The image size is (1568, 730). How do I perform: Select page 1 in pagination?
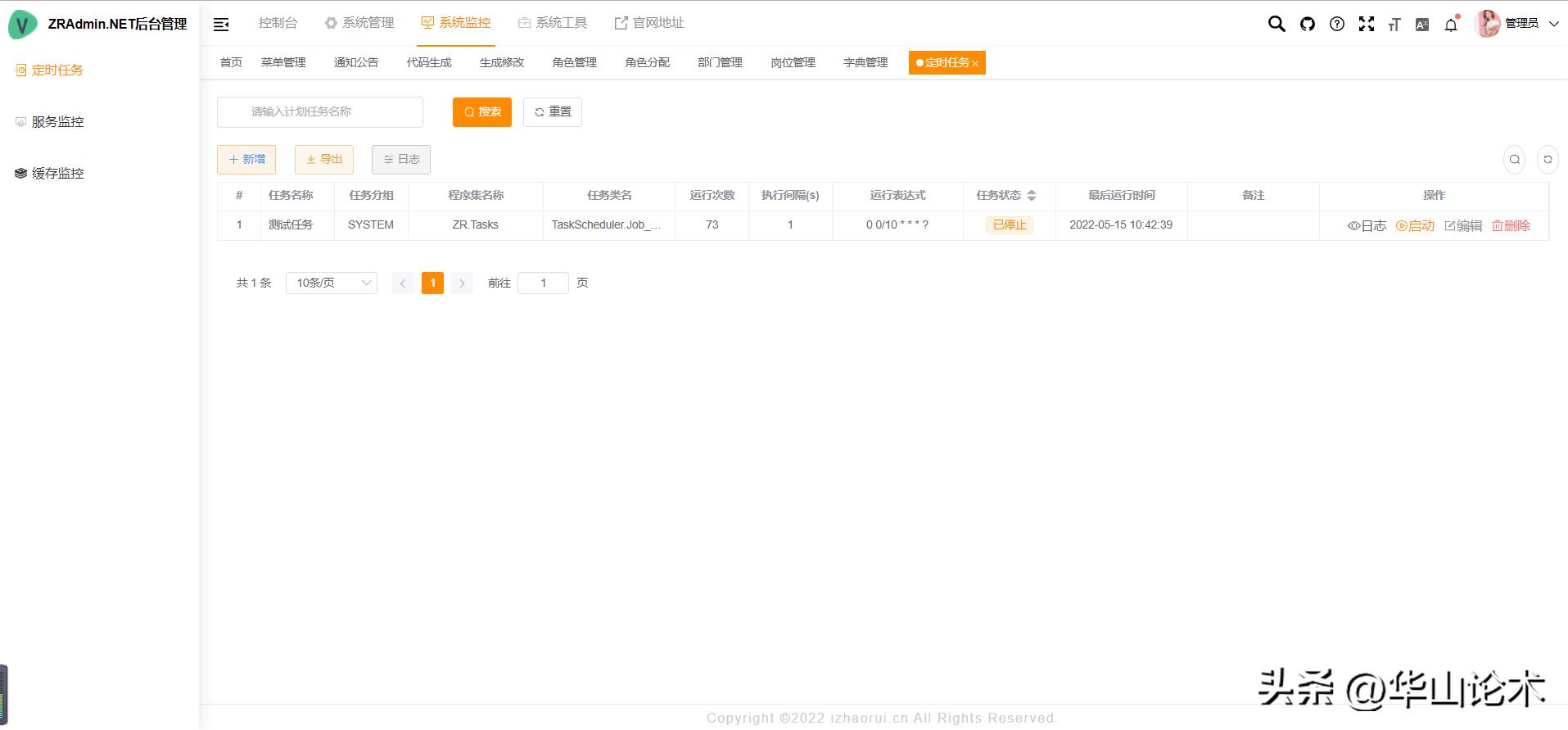pos(432,283)
